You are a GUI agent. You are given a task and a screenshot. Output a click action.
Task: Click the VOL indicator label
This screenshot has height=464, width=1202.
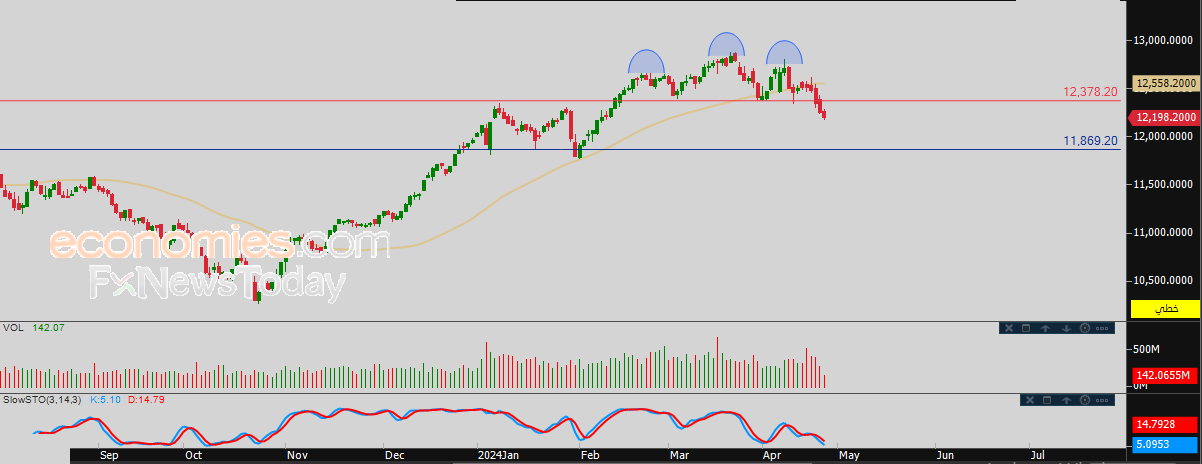click(13, 327)
